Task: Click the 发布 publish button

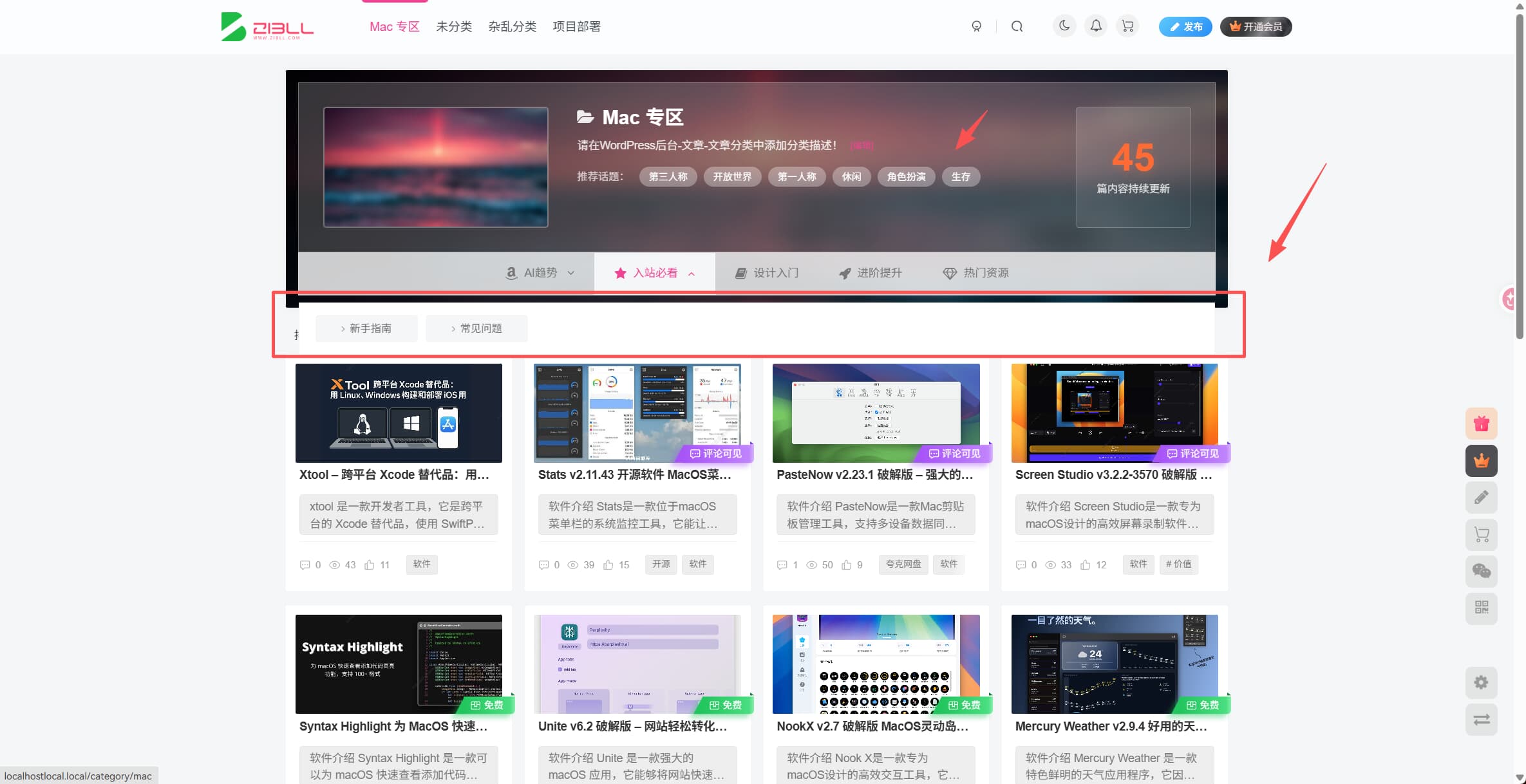Action: click(x=1185, y=26)
